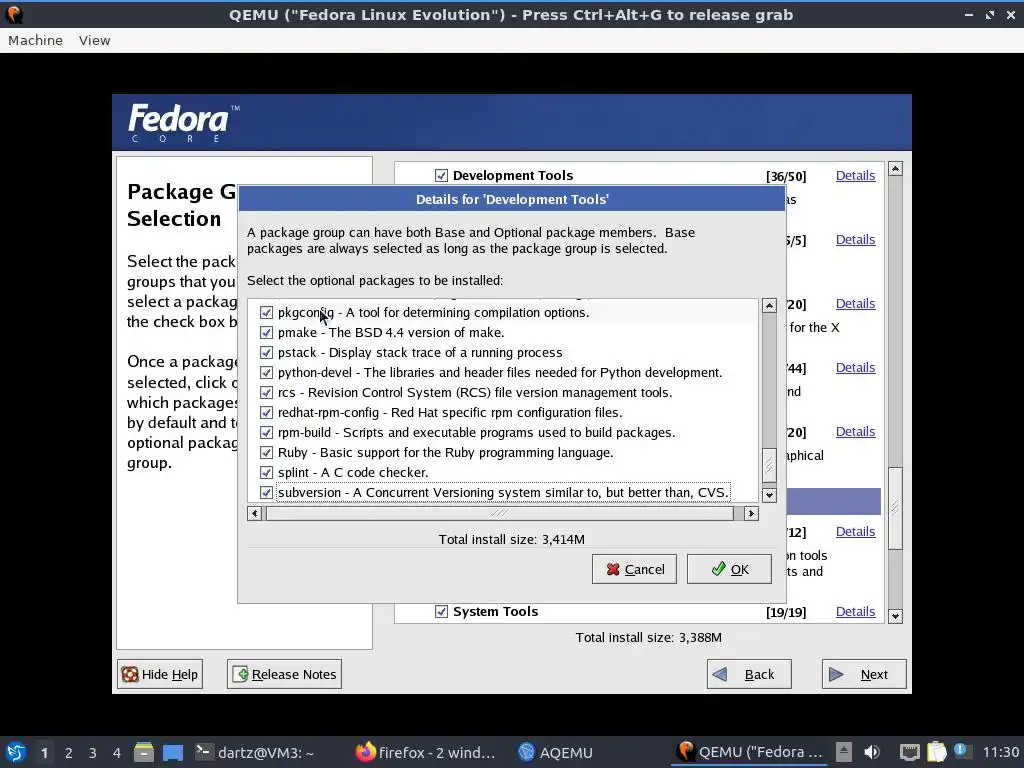Screen dimensions: 1024x768
Task: Click group list scroll up arrow
Action: [x=895, y=168]
